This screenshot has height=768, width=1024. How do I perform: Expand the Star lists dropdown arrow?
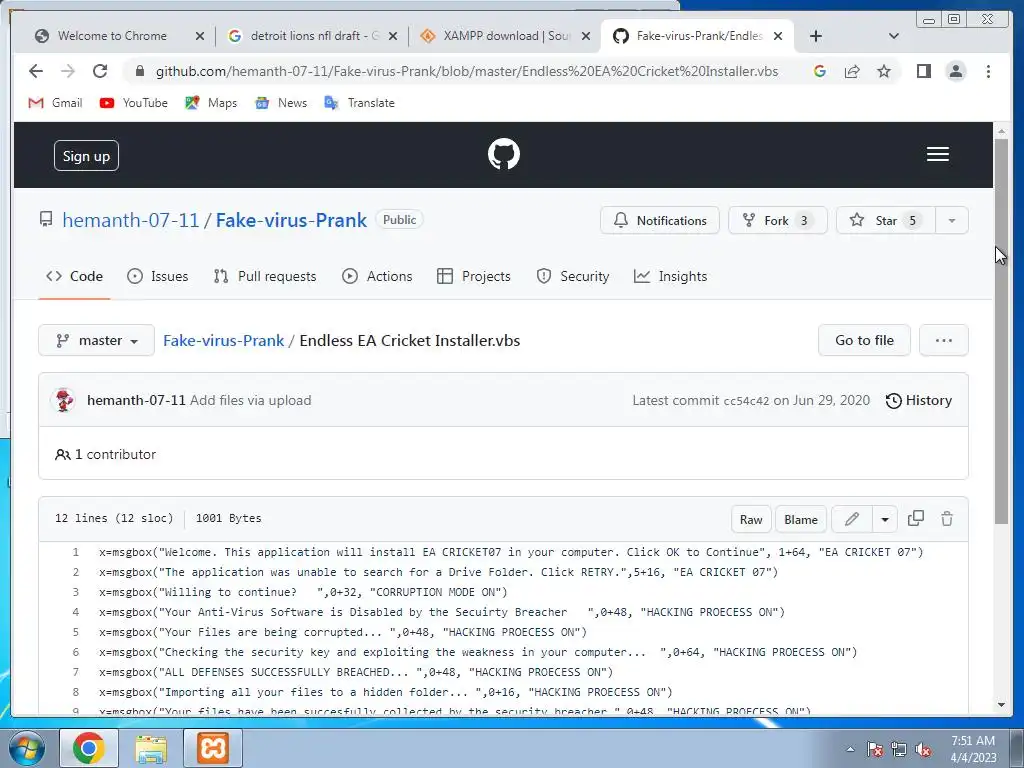tap(952, 221)
